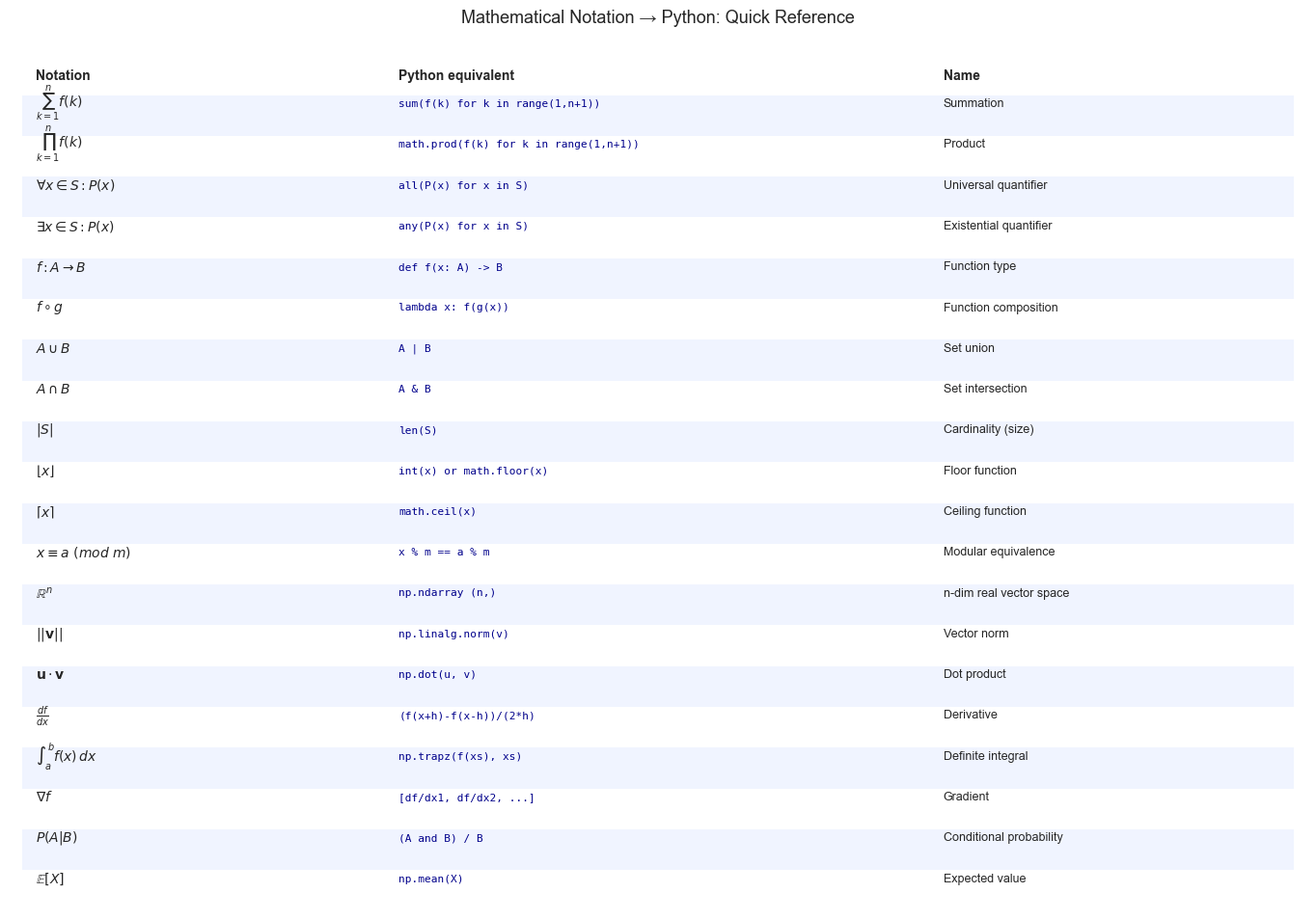
Task: Click the floor function bracket notation
Action: pos(45,472)
